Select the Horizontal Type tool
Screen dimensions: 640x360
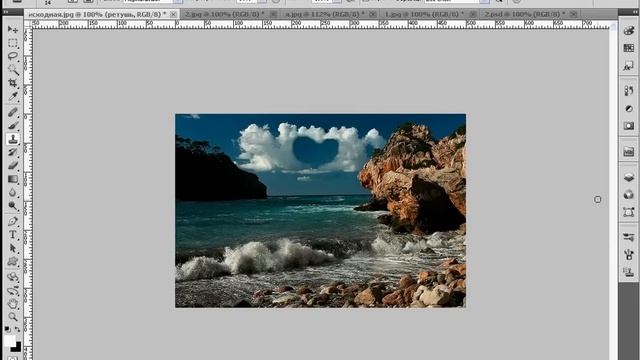(x=13, y=235)
